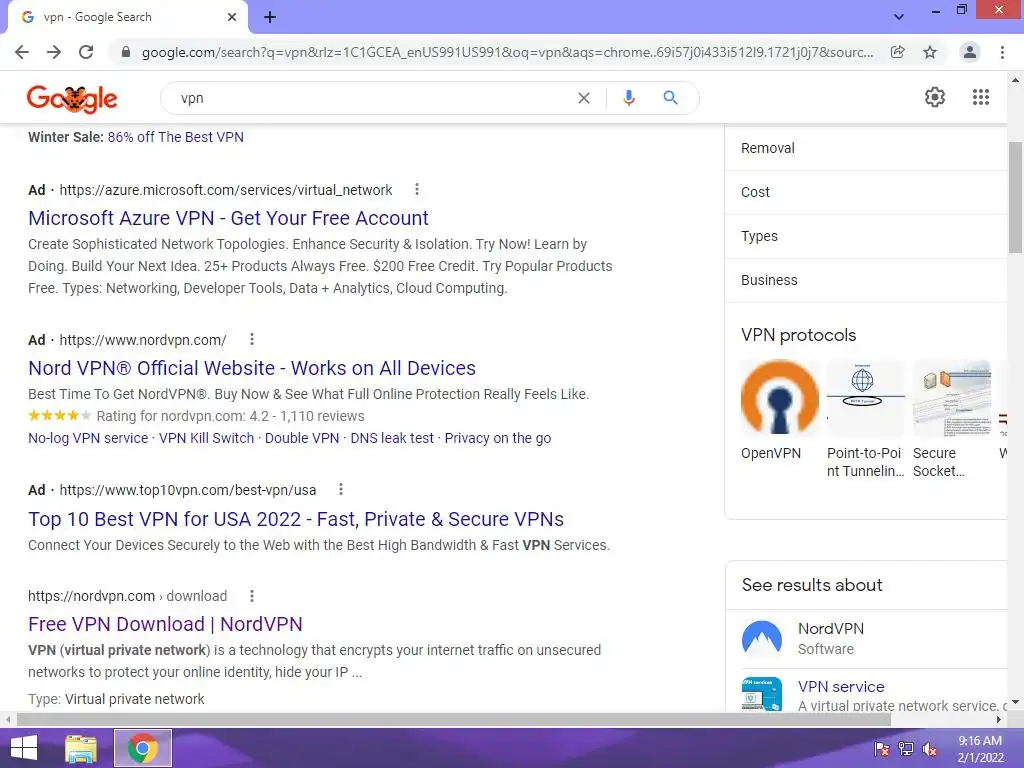Bookmark this page with star icon
This screenshot has height=768, width=1024.
930,52
